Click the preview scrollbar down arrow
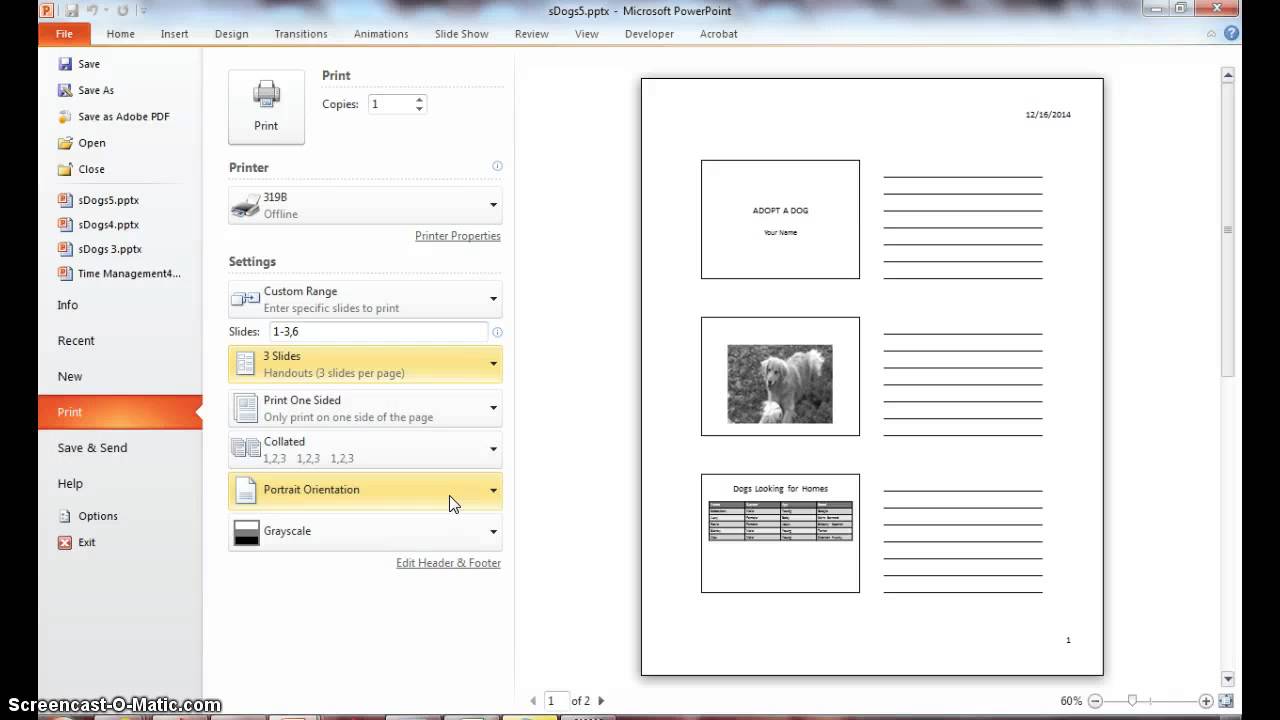Viewport: 1280px width, 720px height. [1228, 679]
